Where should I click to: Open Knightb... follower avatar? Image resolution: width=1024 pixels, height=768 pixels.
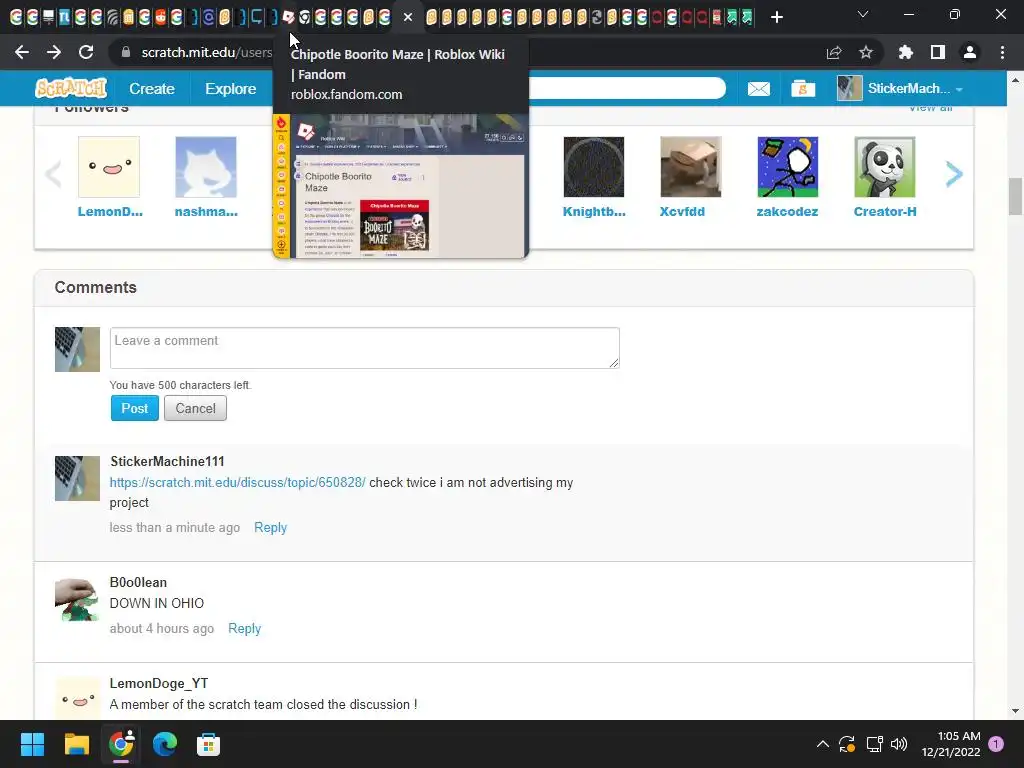pos(594,167)
